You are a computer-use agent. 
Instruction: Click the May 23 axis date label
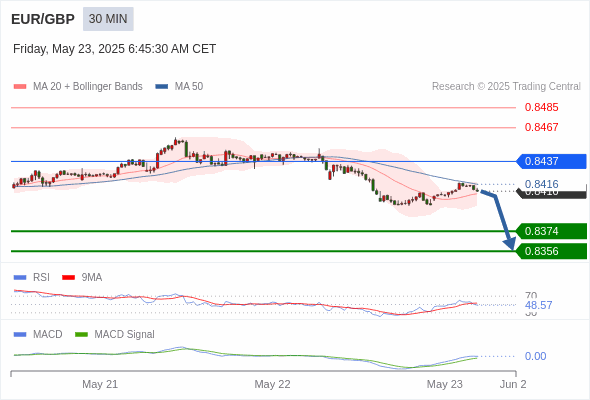coord(444,384)
